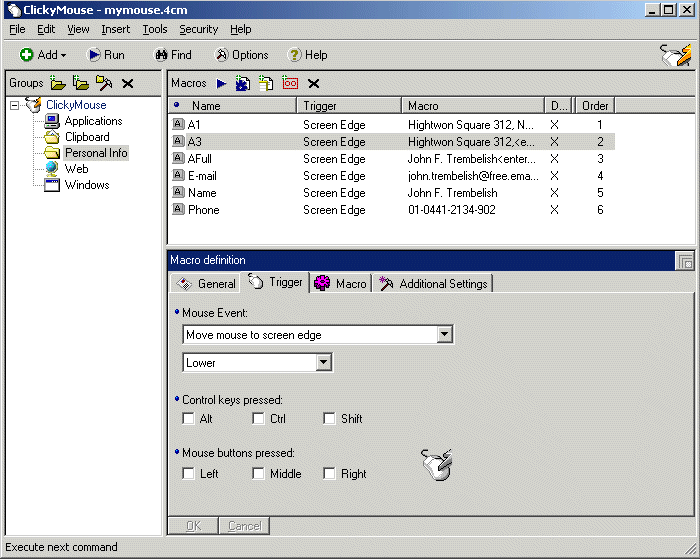This screenshot has width=700, height=559.
Task: Open the Mouse Event dropdown
Action: click(x=444, y=334)
